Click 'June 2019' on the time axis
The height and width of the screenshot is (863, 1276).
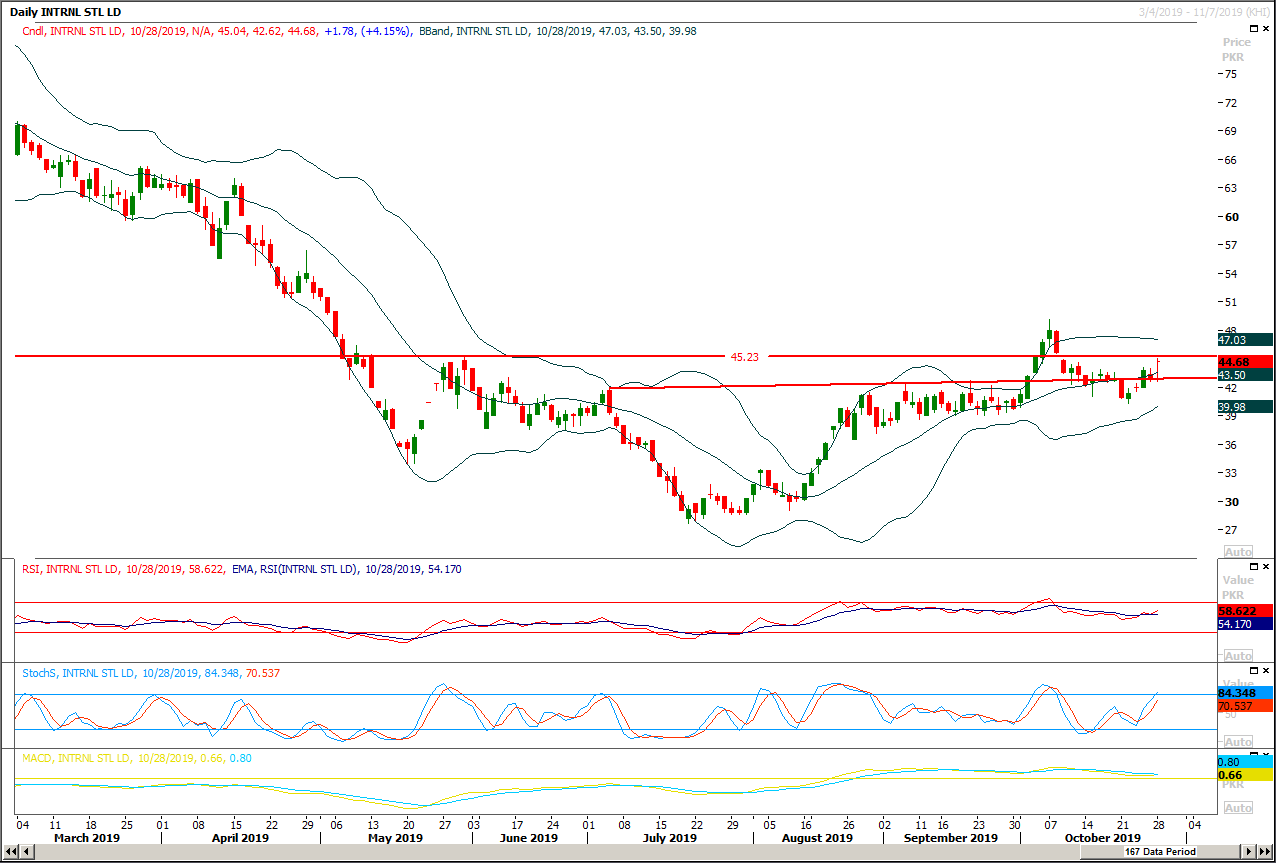pos(529,838)
